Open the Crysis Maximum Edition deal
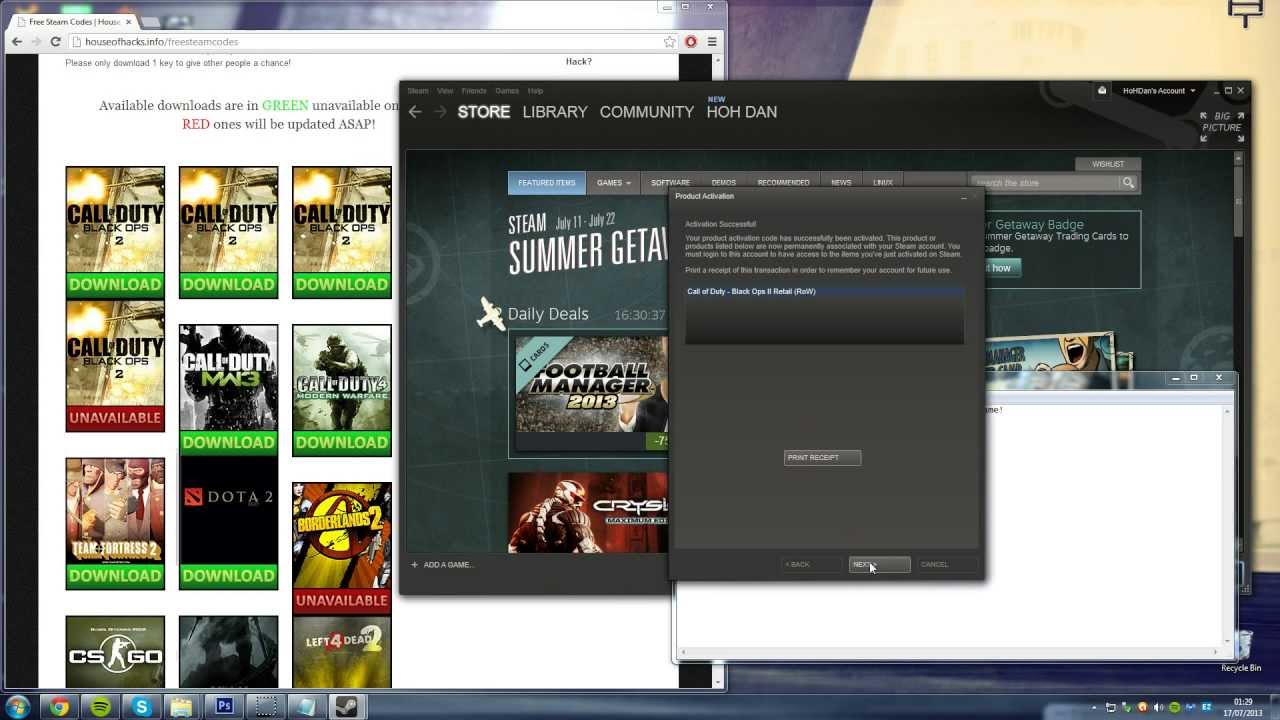 tap(587, 513)
